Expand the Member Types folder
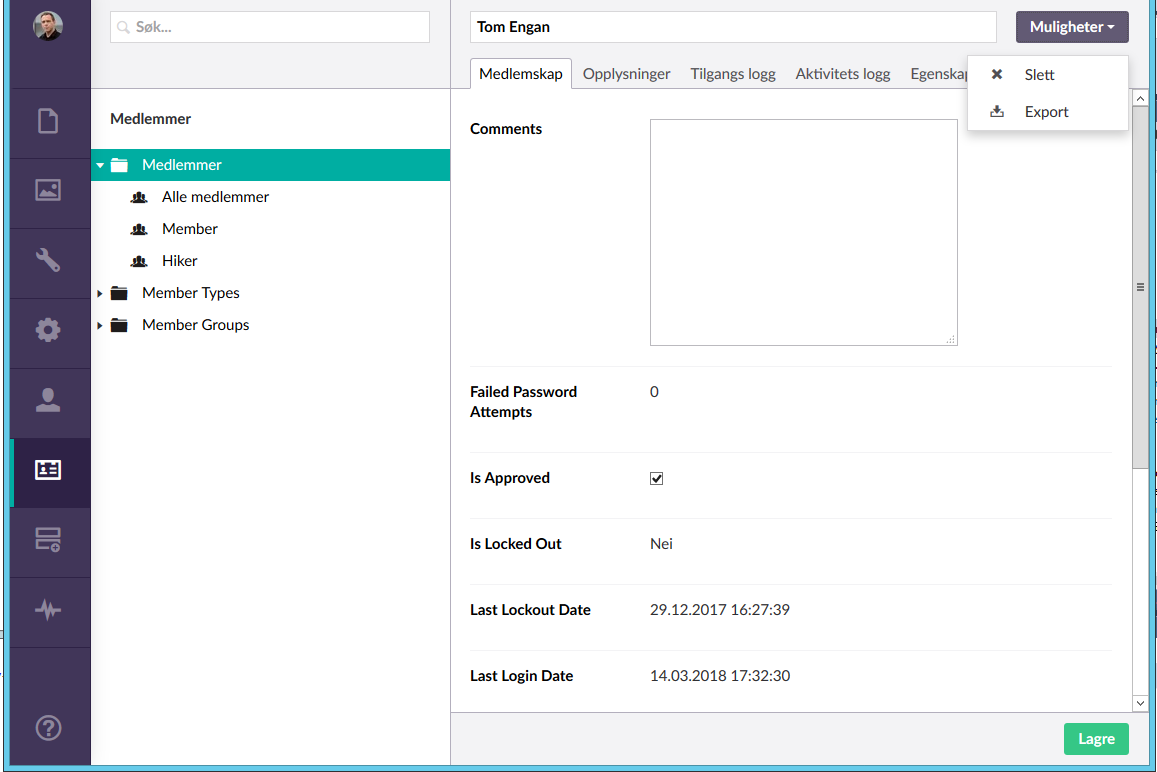 click(100, 293)
